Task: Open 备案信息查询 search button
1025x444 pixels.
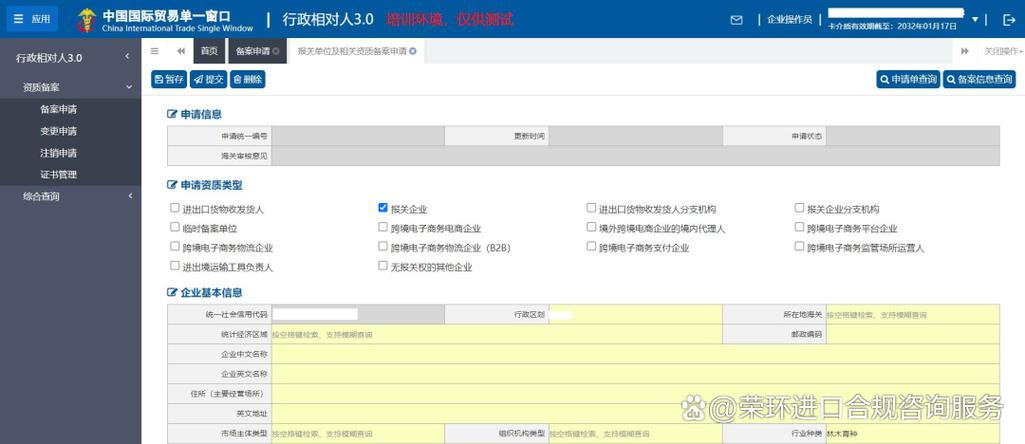Action: click(979, 80)
